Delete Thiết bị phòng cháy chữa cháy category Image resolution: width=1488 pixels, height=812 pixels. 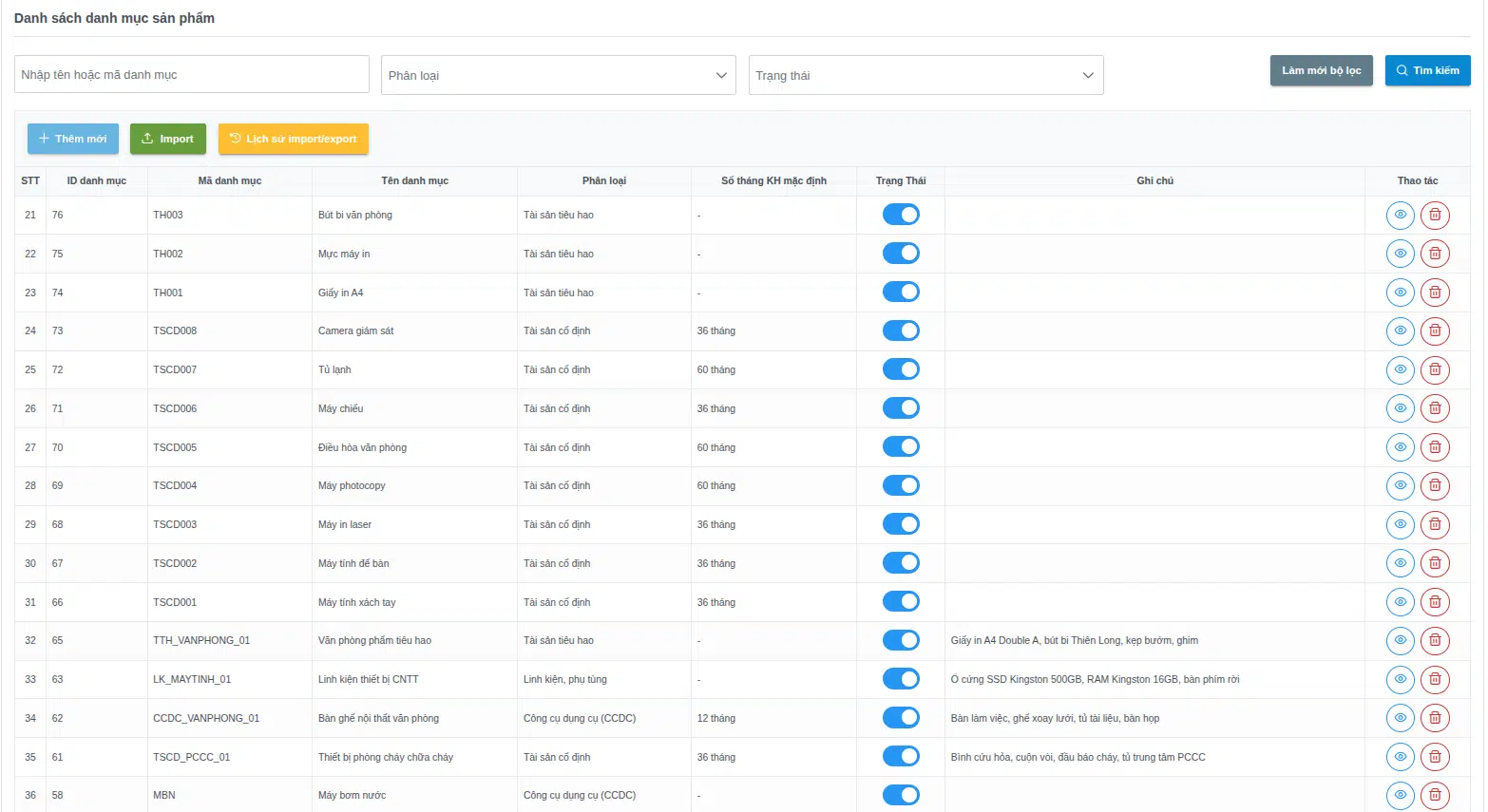(1435, 757)
